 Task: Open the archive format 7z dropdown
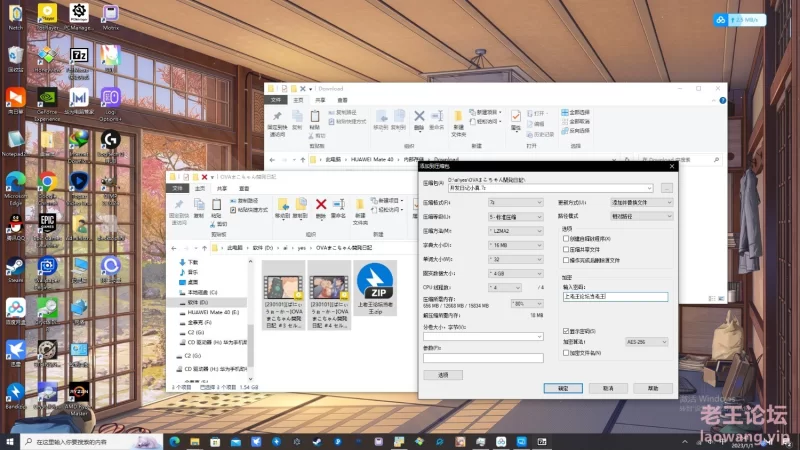[x=515, y=203]
